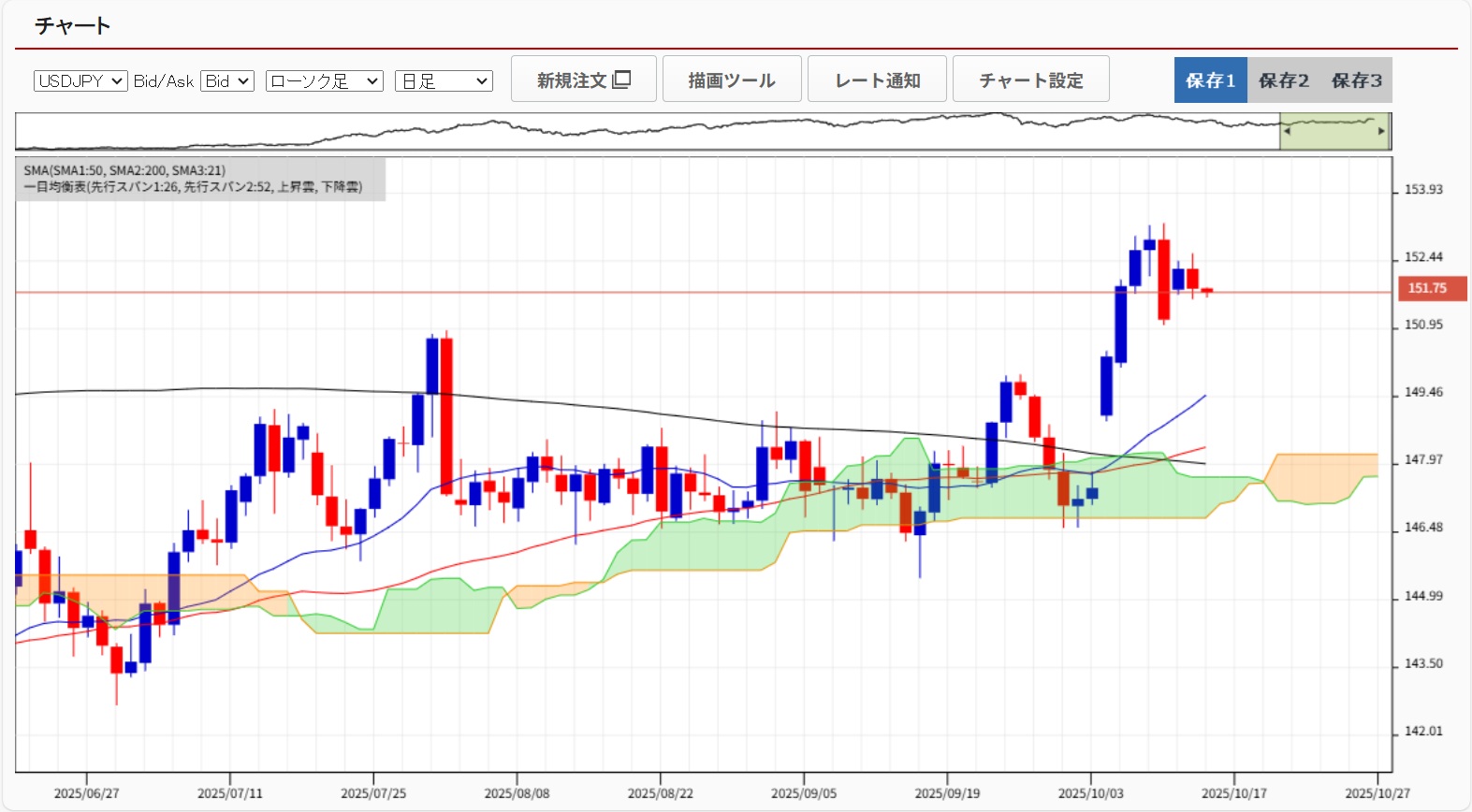Viewport: 1472px width, 812px height.
Task: Open the ローソク足 chart type dropdown
Action: (x=324, y=81)
